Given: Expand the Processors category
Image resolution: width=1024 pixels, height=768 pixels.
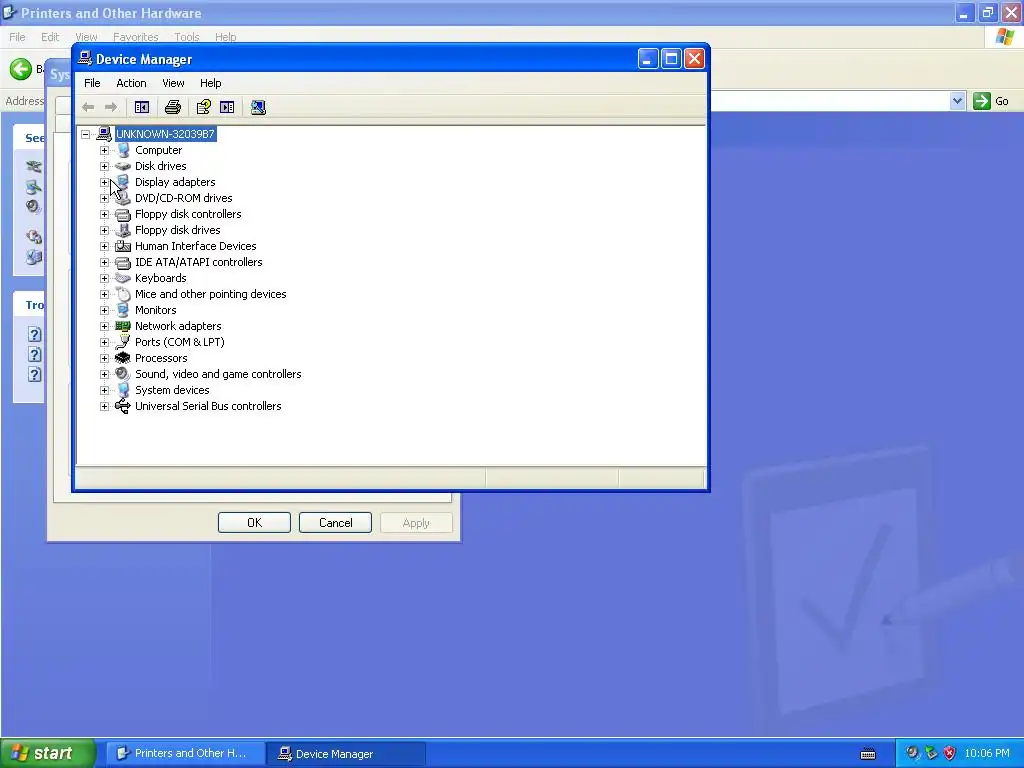Looking at the screenshot, I should pos(104,359).
